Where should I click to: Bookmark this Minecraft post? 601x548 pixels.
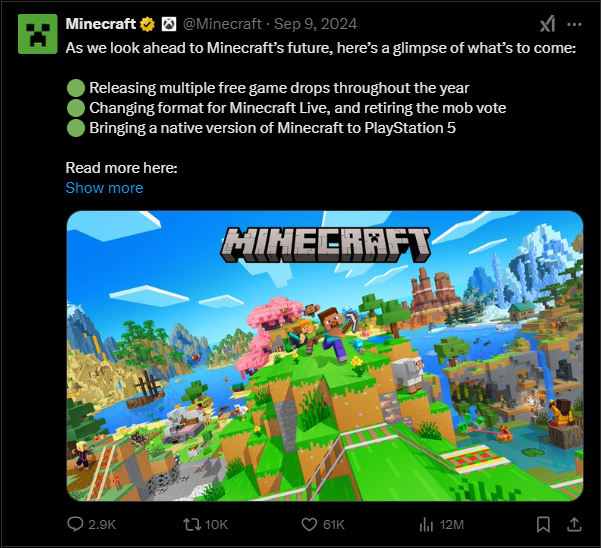pyautogui.click(x=543, y=524)
